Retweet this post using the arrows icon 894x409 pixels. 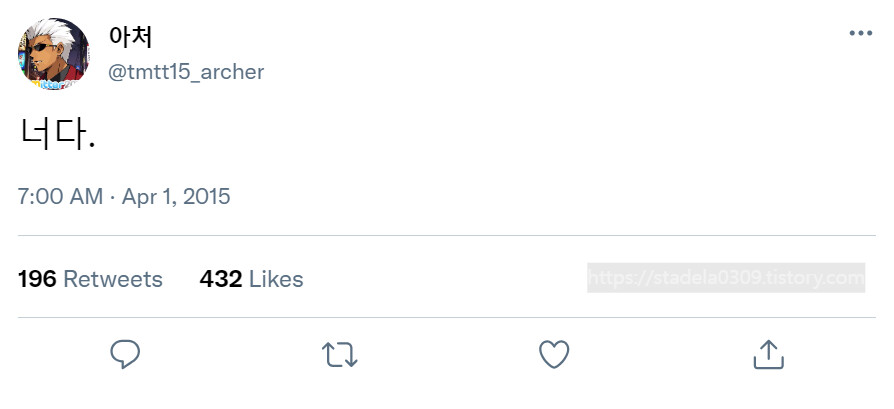(x=339, y=354)
